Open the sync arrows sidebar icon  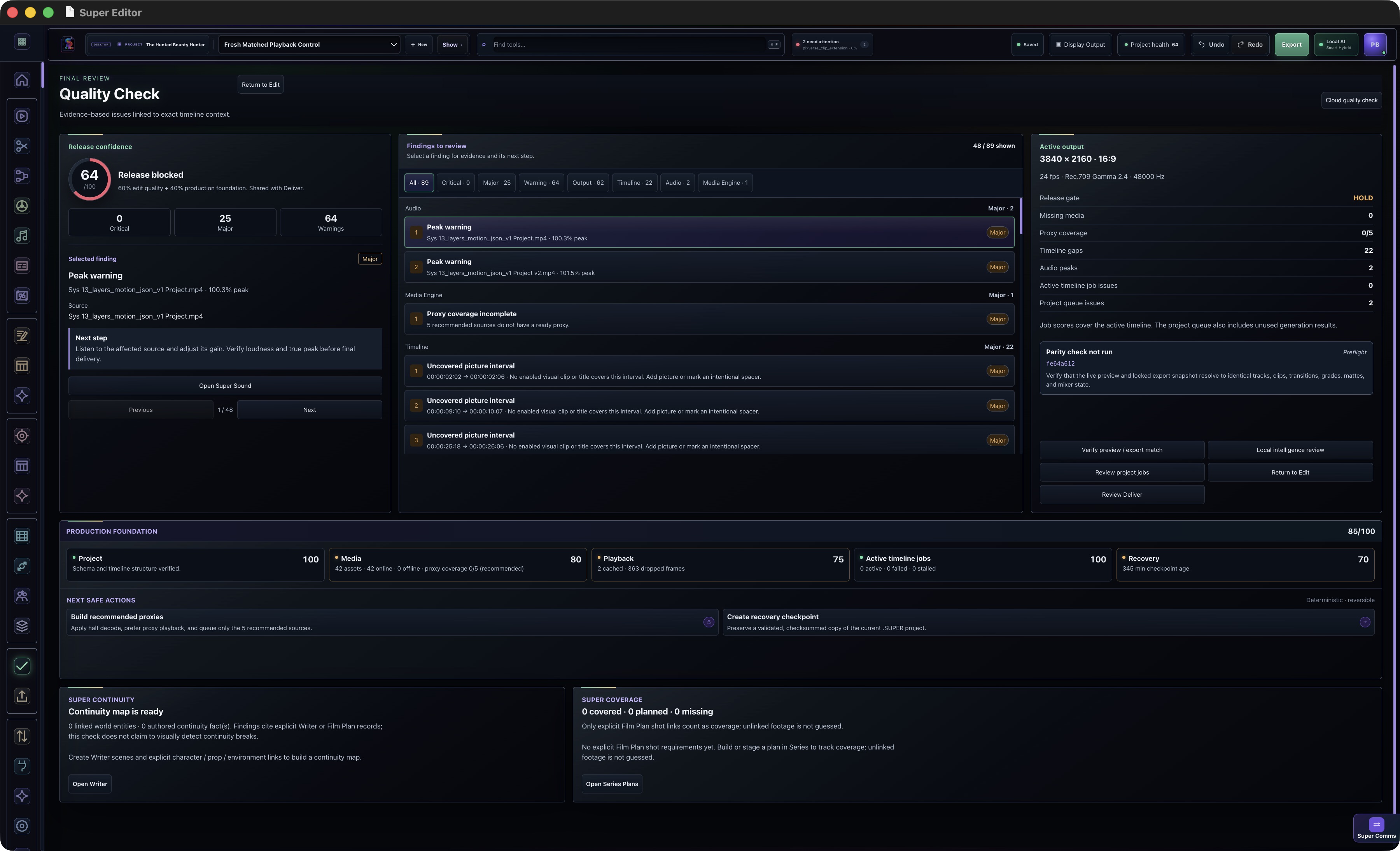(22, 566)
